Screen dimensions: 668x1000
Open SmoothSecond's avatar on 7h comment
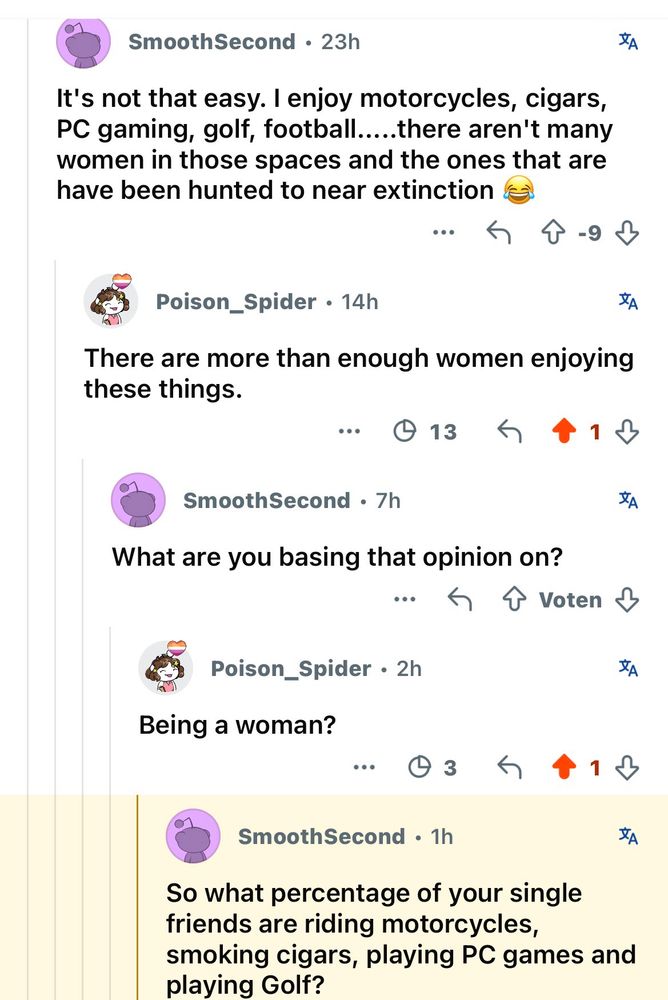137,500
